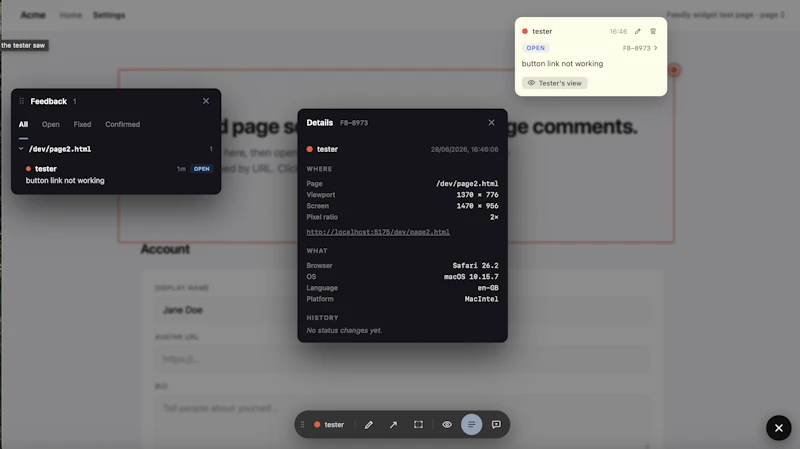Edit the comment with the pencil icon

click(x=638, y=31)
